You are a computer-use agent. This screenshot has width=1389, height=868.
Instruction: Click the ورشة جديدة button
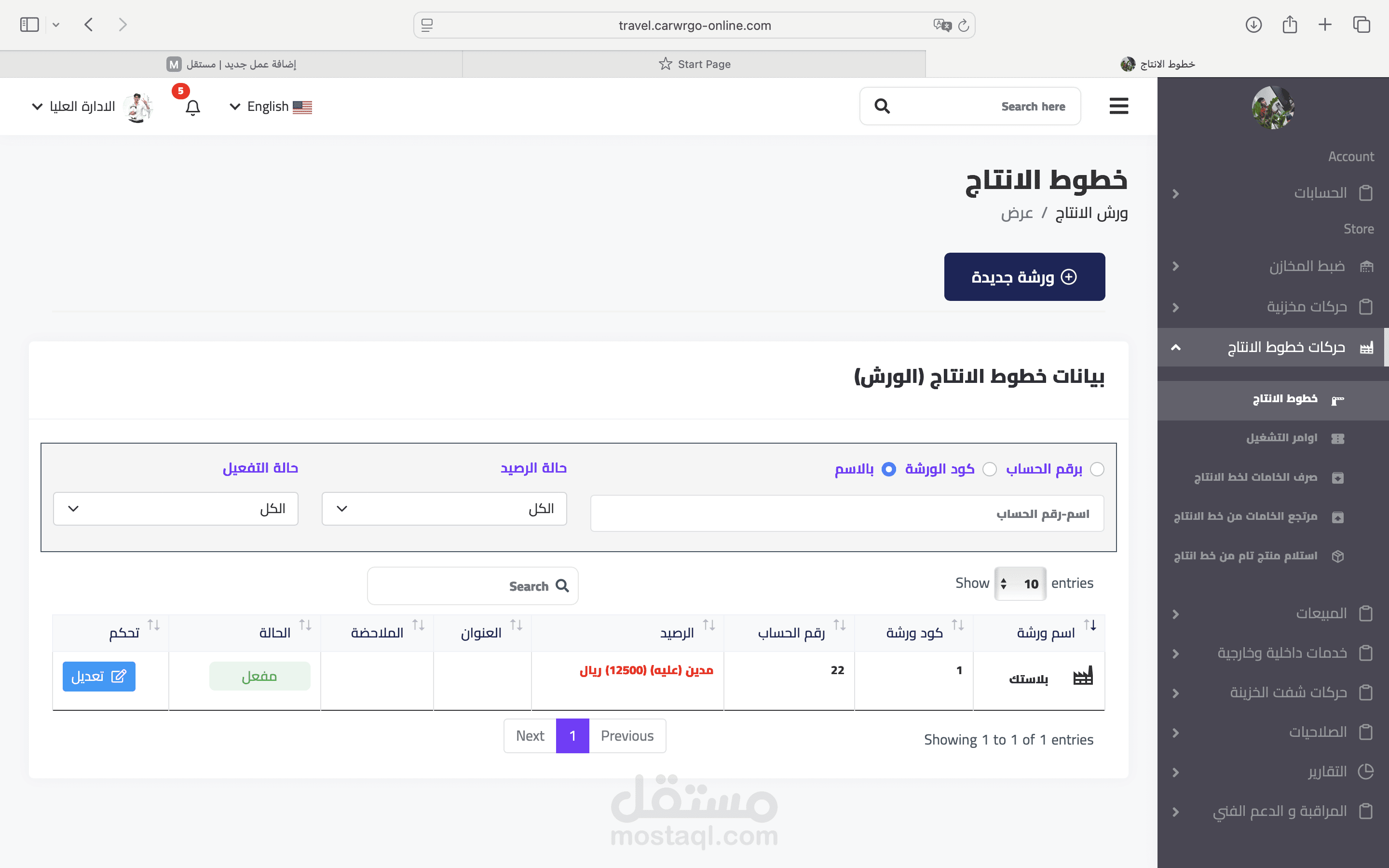pos(1024,277)
